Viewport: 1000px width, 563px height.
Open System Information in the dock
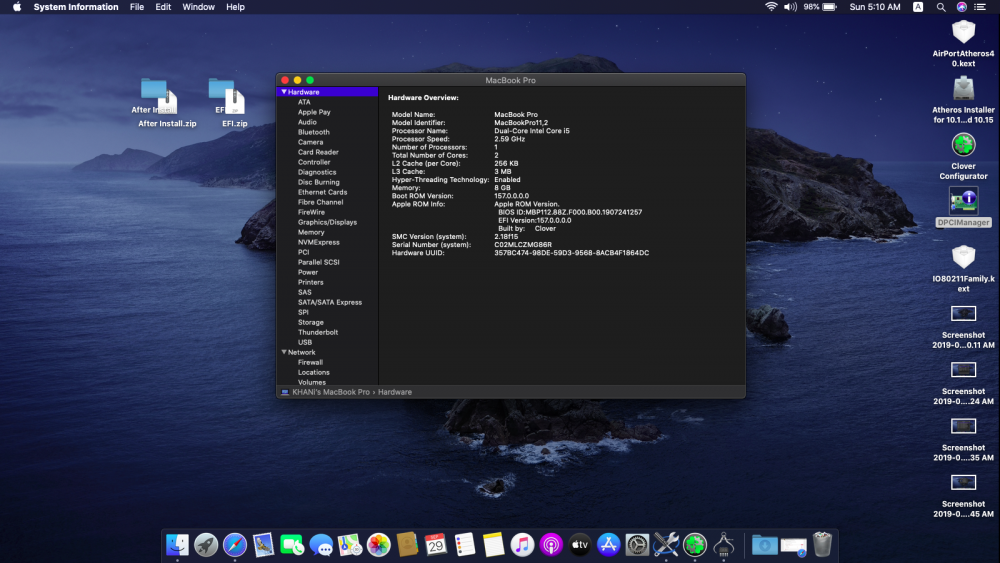pos(723,545)
